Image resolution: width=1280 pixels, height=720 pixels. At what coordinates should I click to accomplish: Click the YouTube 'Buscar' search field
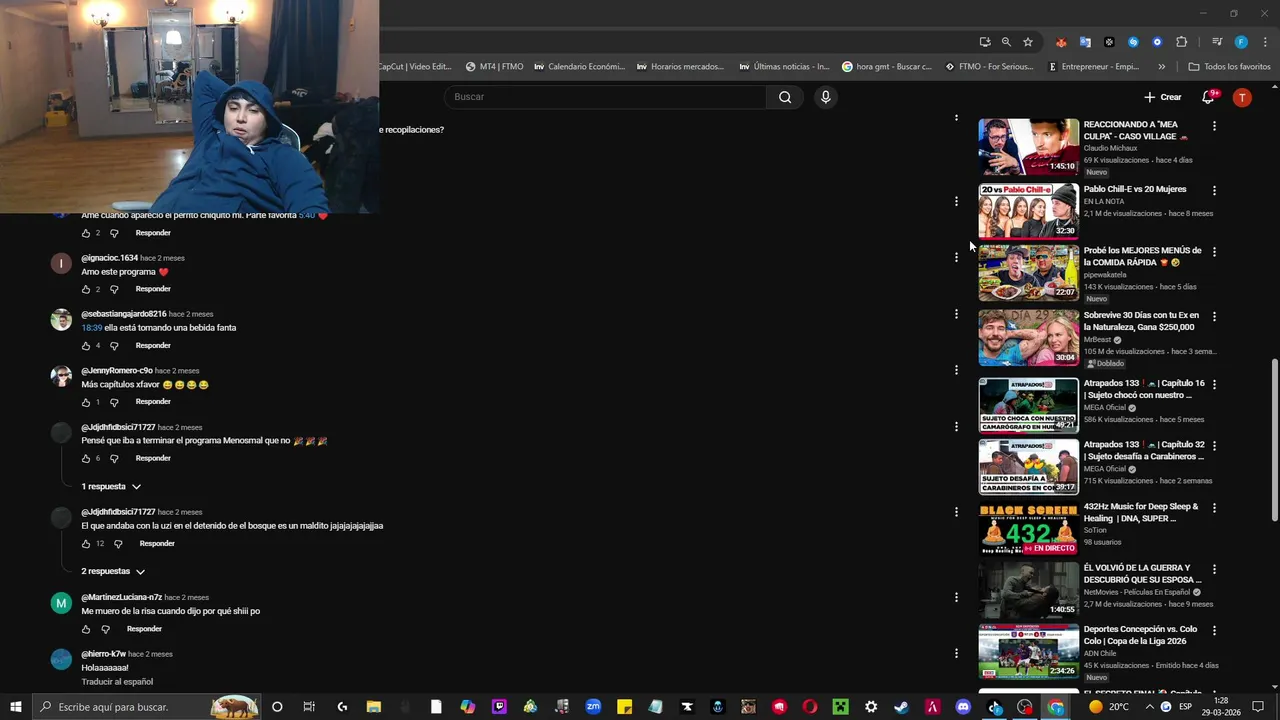coord(607,97)
